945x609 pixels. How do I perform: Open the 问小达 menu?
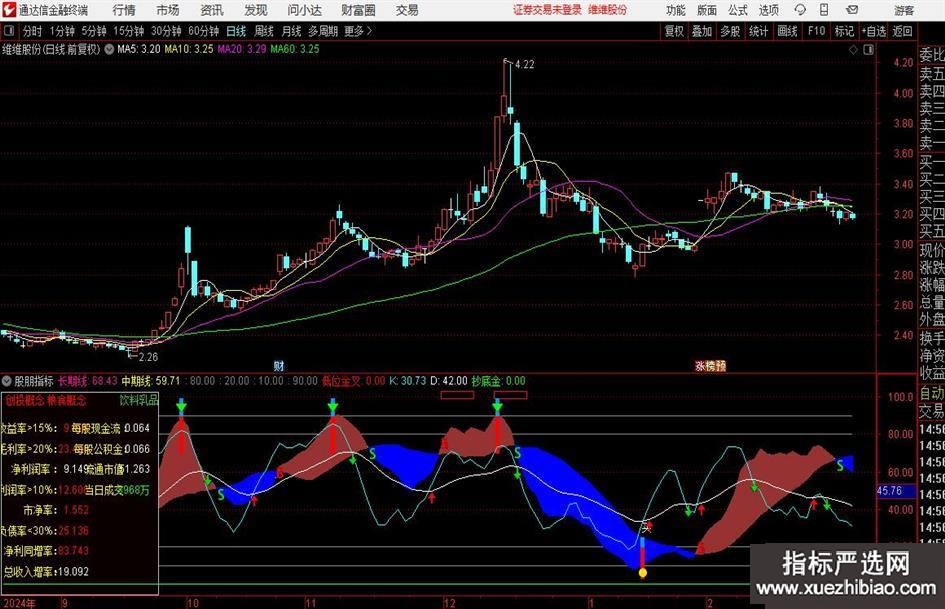(x=304, y=10)
